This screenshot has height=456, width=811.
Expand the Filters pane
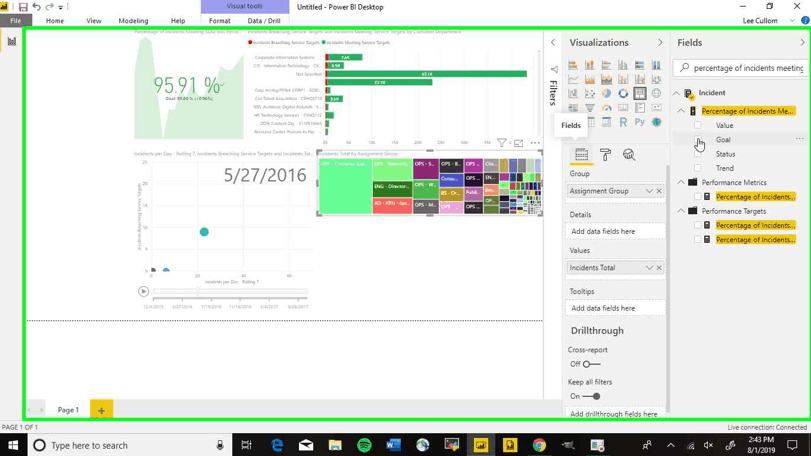click(553, 42)
